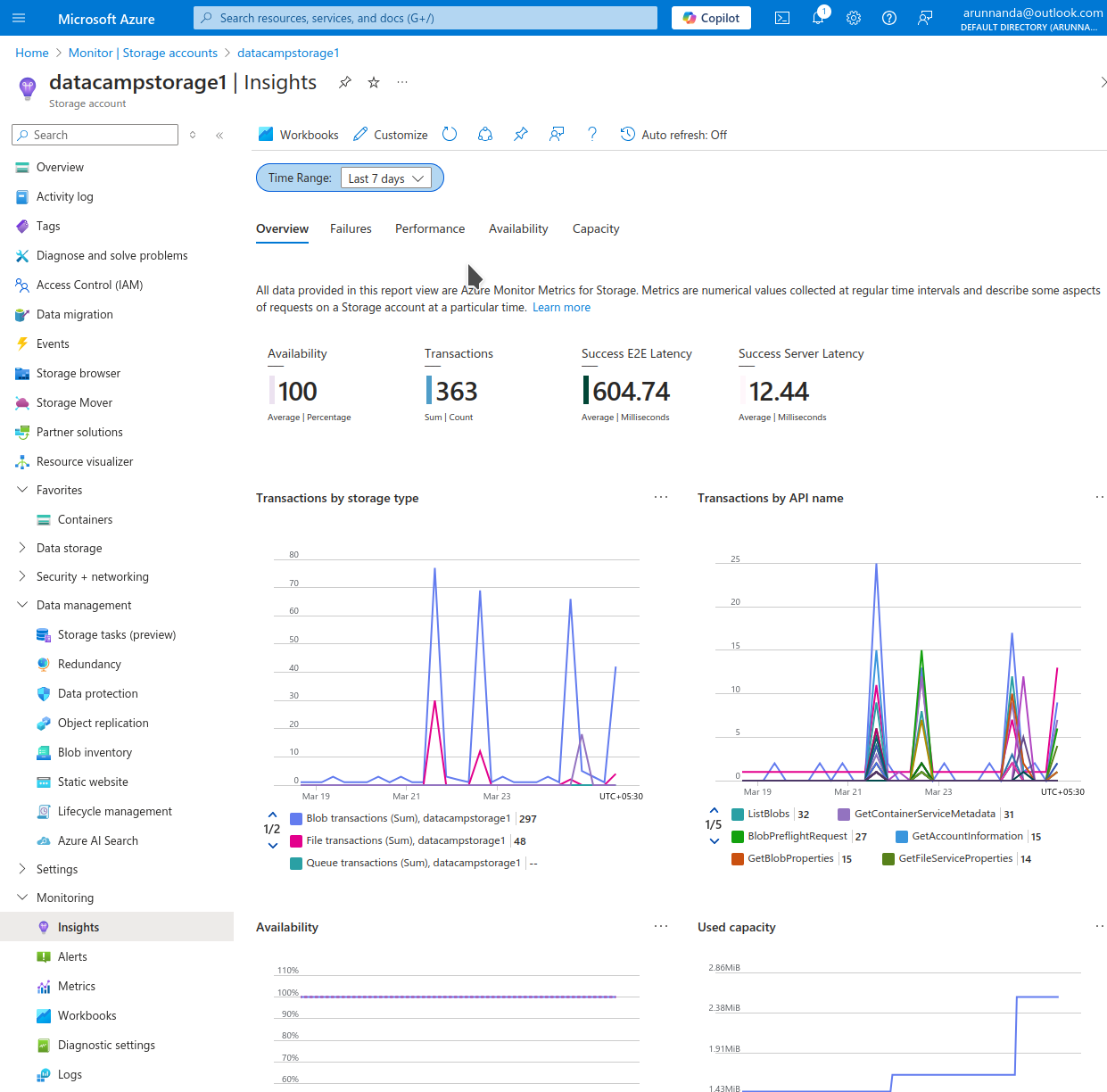The width and height of the screenshot is (1107, 1092).
Task: Show next legend page in API name chart
Action: [x=714, y=840]
